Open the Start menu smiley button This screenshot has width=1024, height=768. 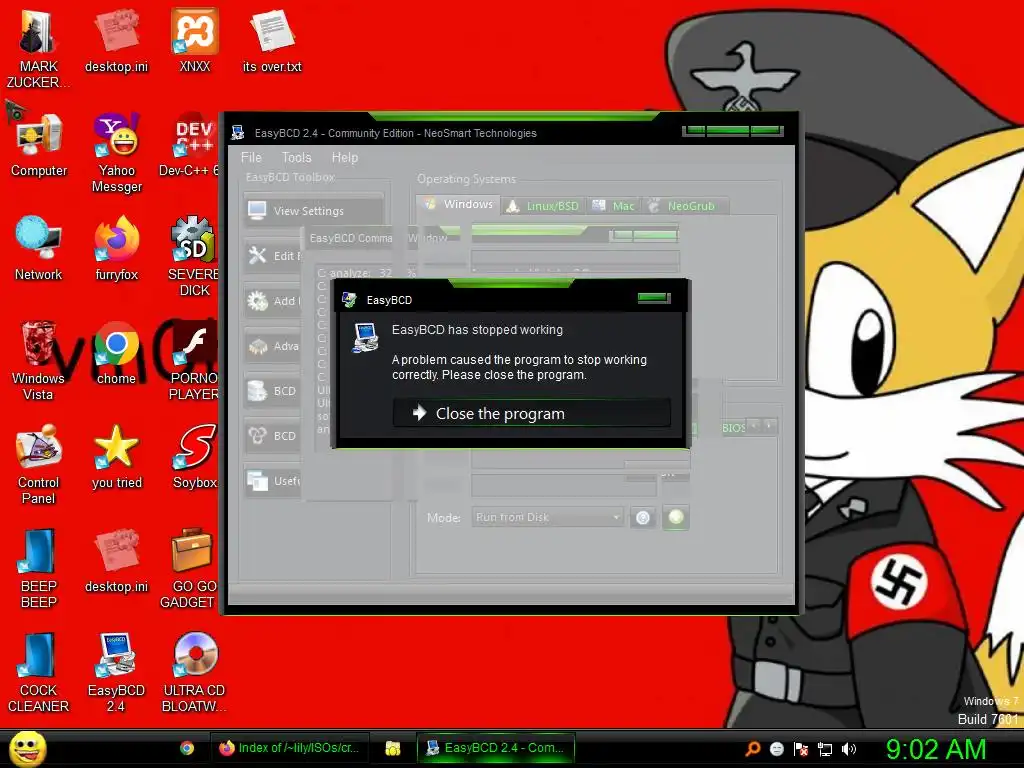pyautogui.click(x=27, y=748)
